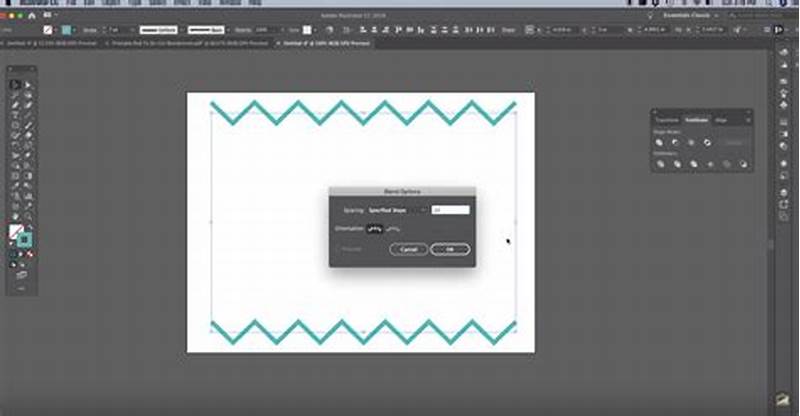Open the Stroke panel from the dock
The width and height of the screenshot is (800, 416).
783,123
